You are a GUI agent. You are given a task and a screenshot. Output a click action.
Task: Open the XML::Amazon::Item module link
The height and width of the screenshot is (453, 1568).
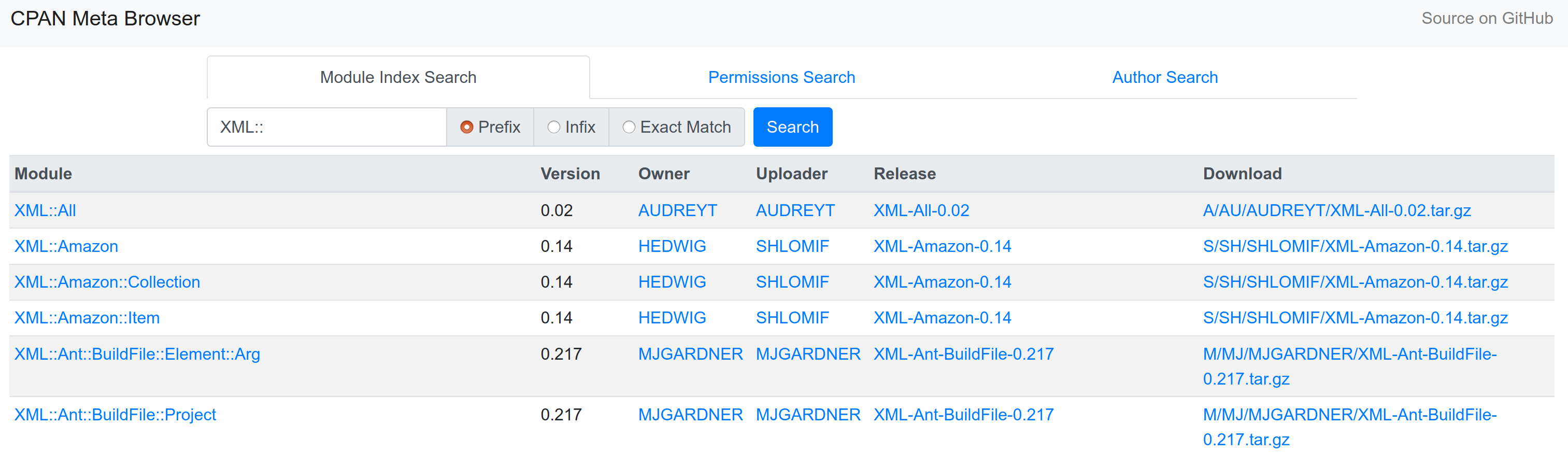tap(87, 318)
